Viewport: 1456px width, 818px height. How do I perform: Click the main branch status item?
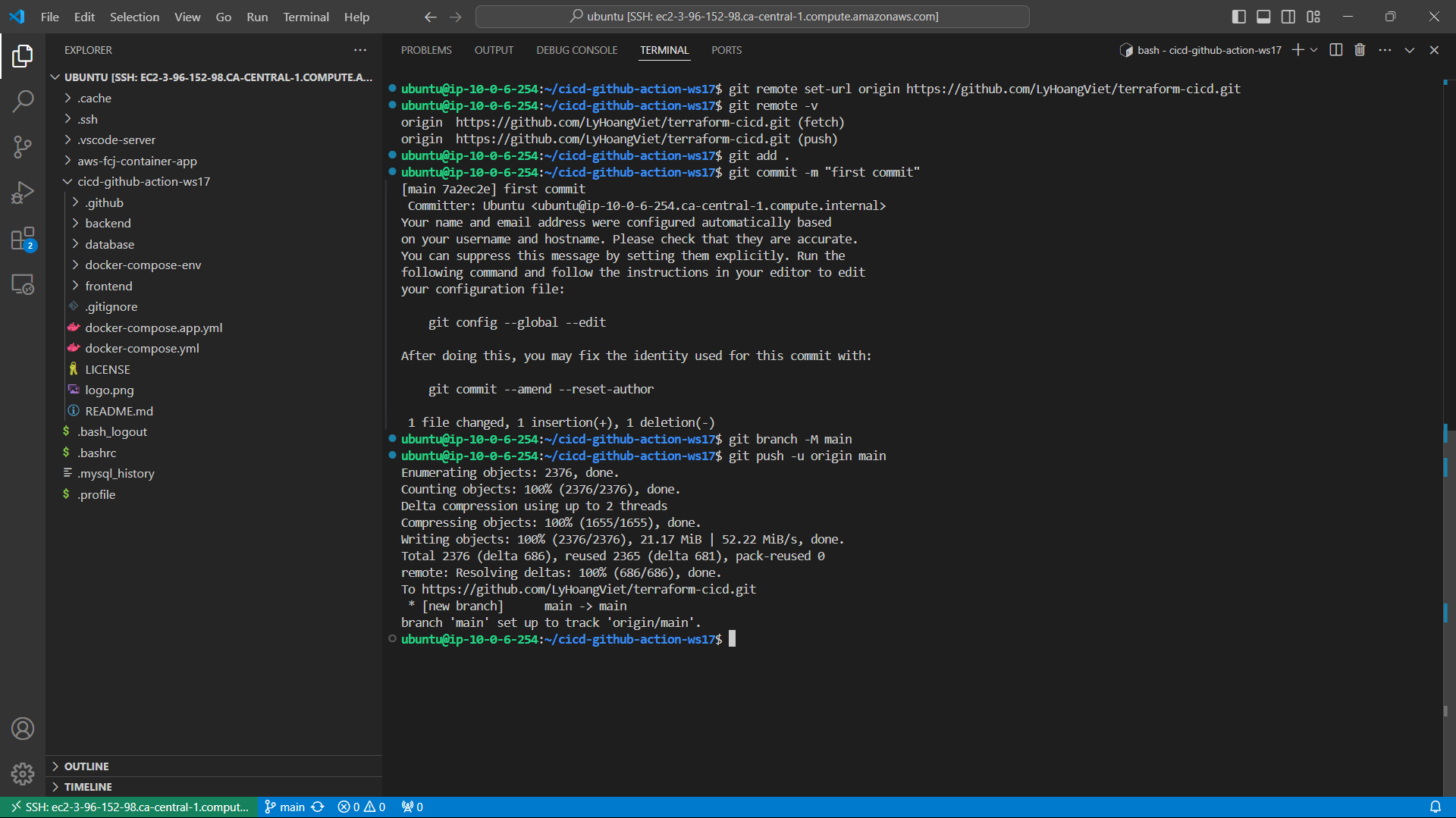[284, 807]
